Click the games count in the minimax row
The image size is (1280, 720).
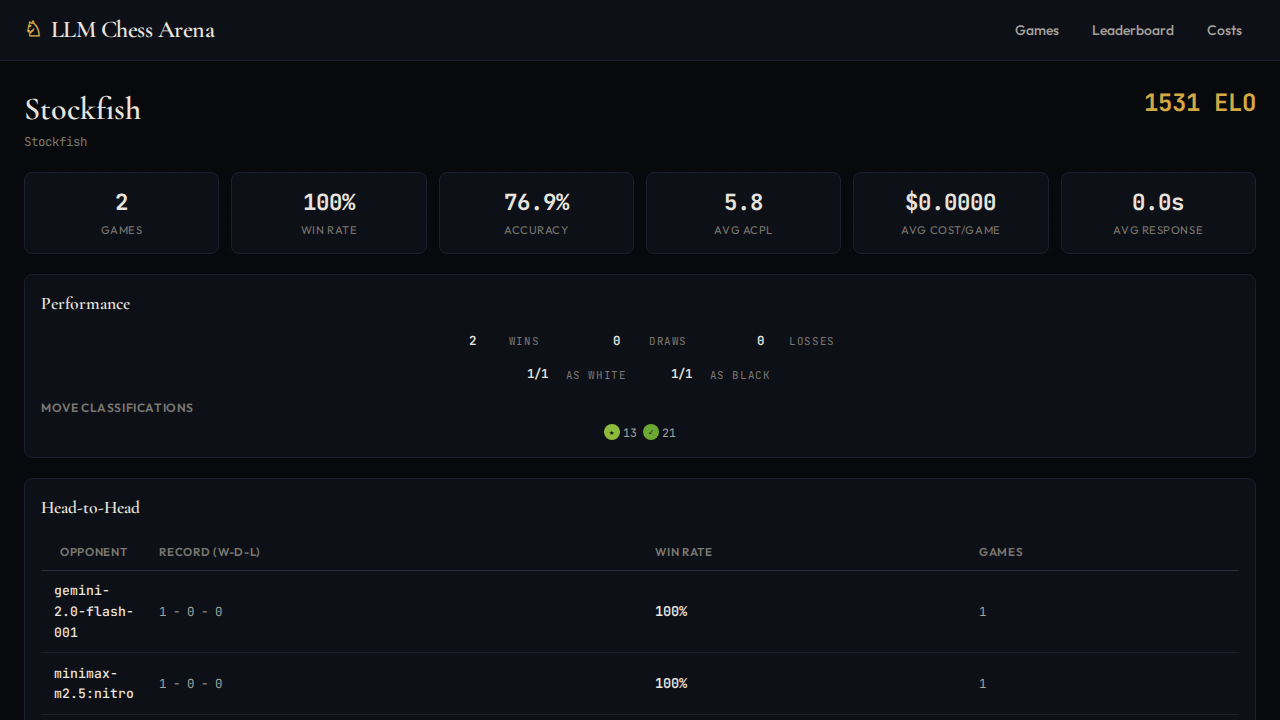(982, 684)
